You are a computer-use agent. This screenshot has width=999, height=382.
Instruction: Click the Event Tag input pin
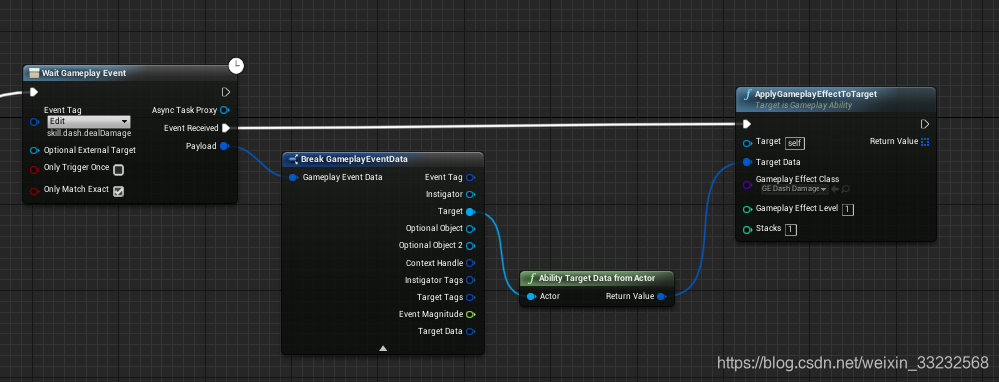[x=34, y=122]
